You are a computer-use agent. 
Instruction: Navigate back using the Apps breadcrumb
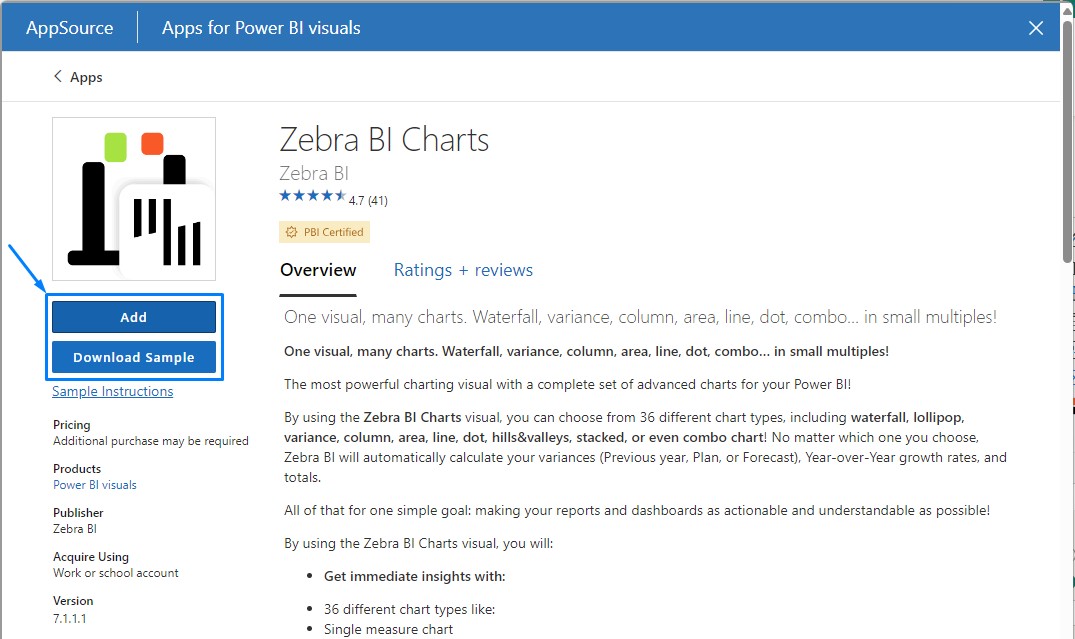(87, 76)
